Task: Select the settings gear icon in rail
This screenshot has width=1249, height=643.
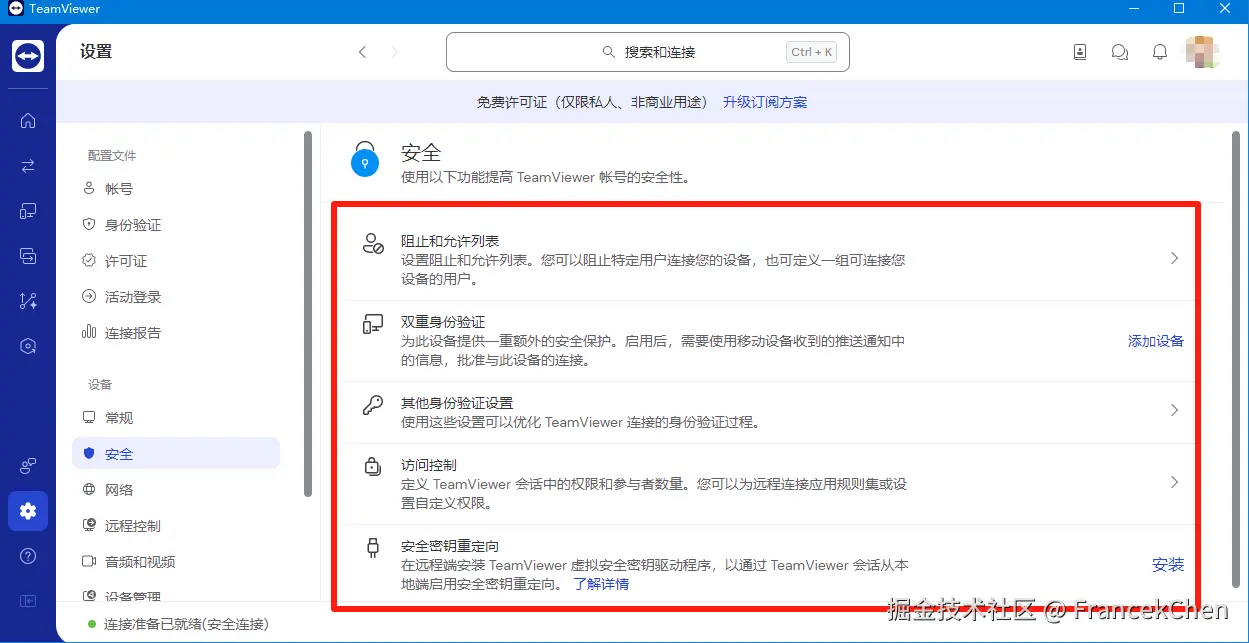Action: pos(28,511)
